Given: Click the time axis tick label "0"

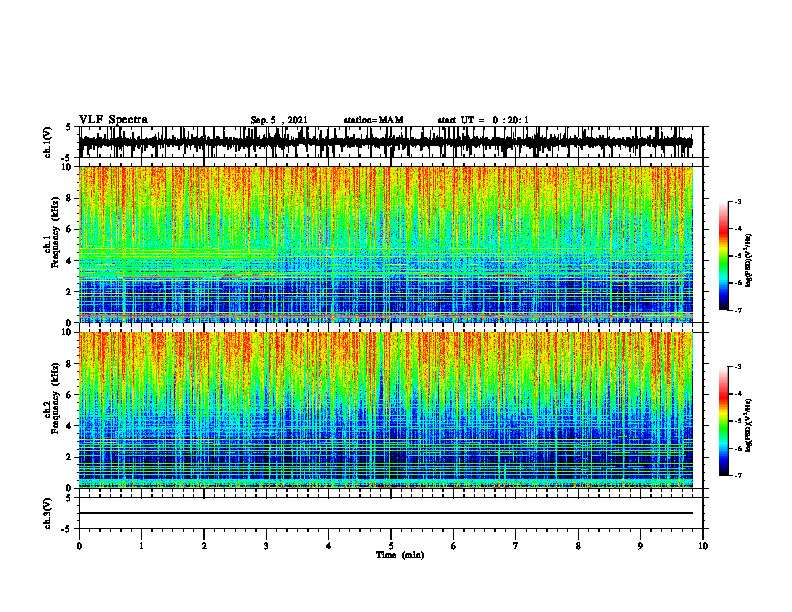Looking at the screenshot, I should (x=79, y=546).
